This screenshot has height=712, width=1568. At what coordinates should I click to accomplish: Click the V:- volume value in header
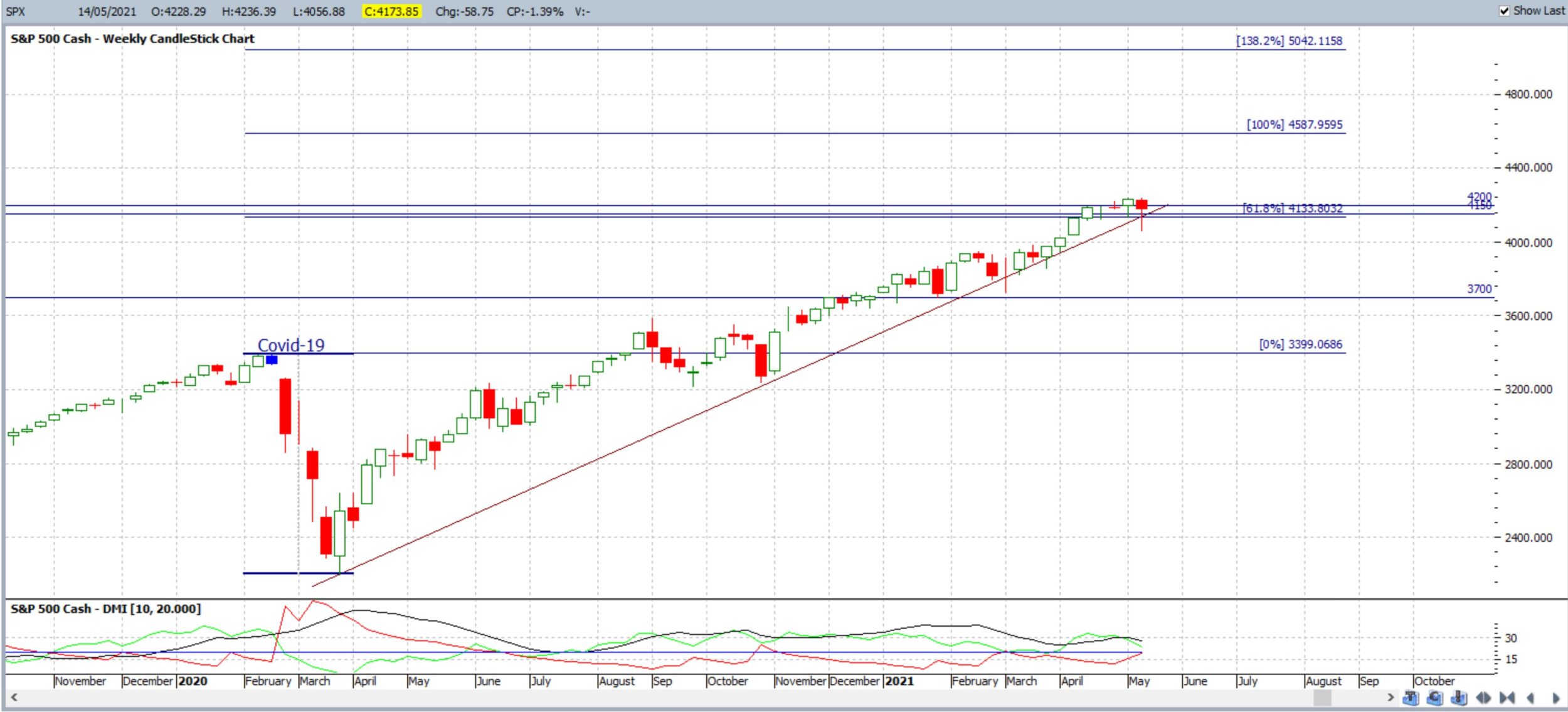(x=582, y=11)
